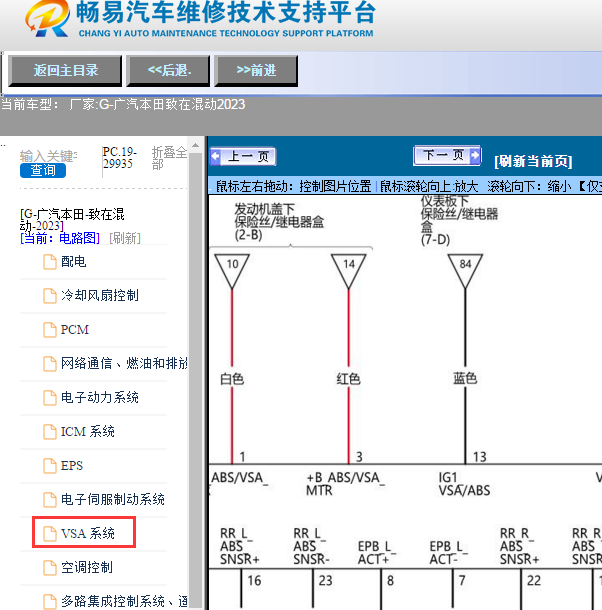Open 多路集成控制系统 item

coord(124,601)
